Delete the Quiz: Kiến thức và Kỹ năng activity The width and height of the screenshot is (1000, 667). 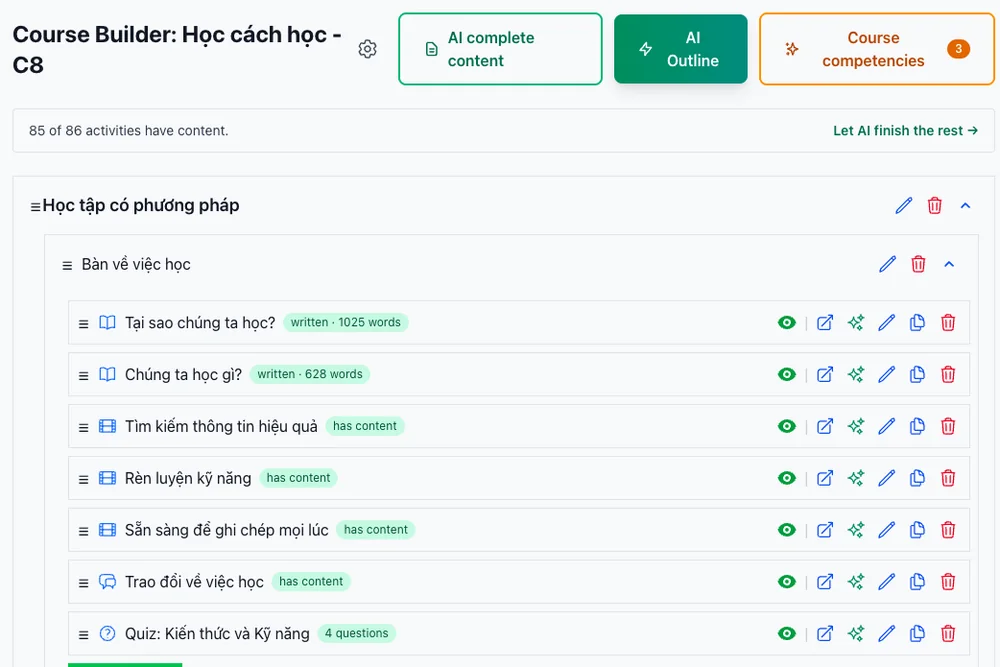948,633
